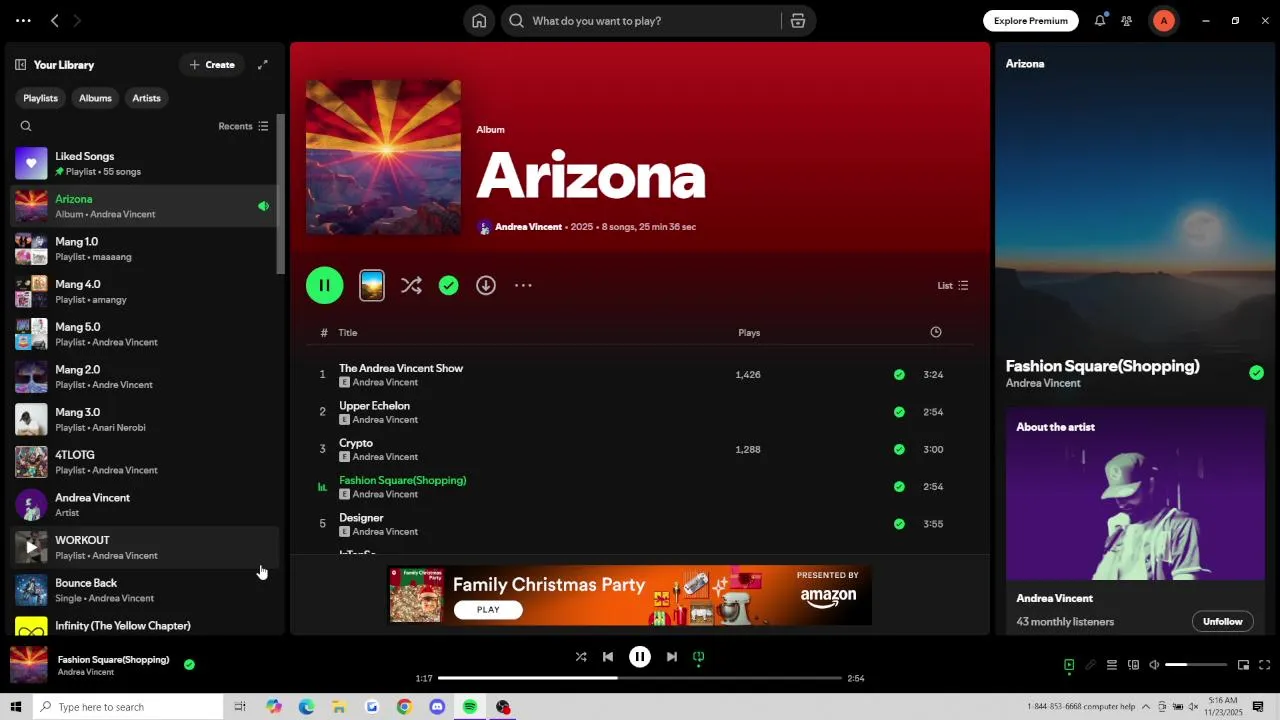The height and width of the screenshot is (720, 1280).
Task: Mute with the volume speaker icon
Action: click(1154, 665)
